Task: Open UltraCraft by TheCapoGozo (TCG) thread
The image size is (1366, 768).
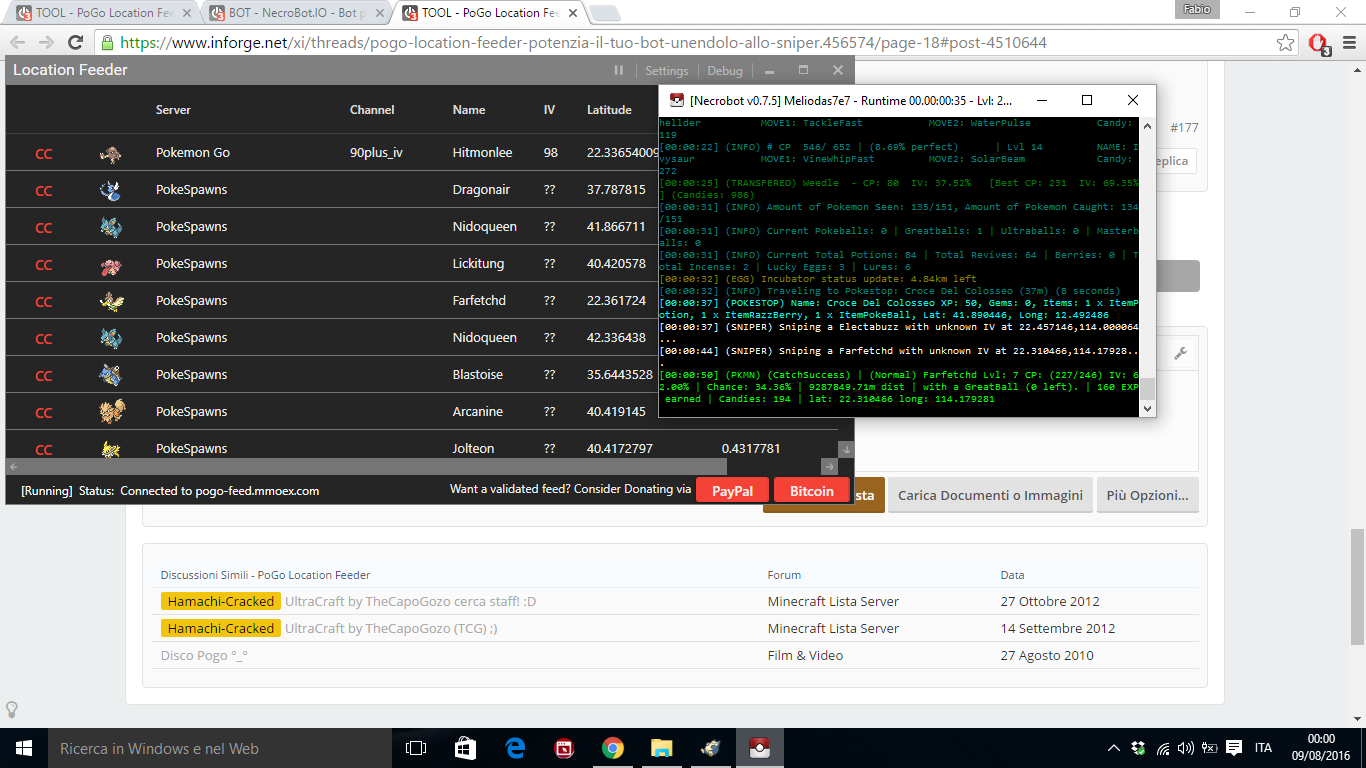Action: (x=391, y=629)
